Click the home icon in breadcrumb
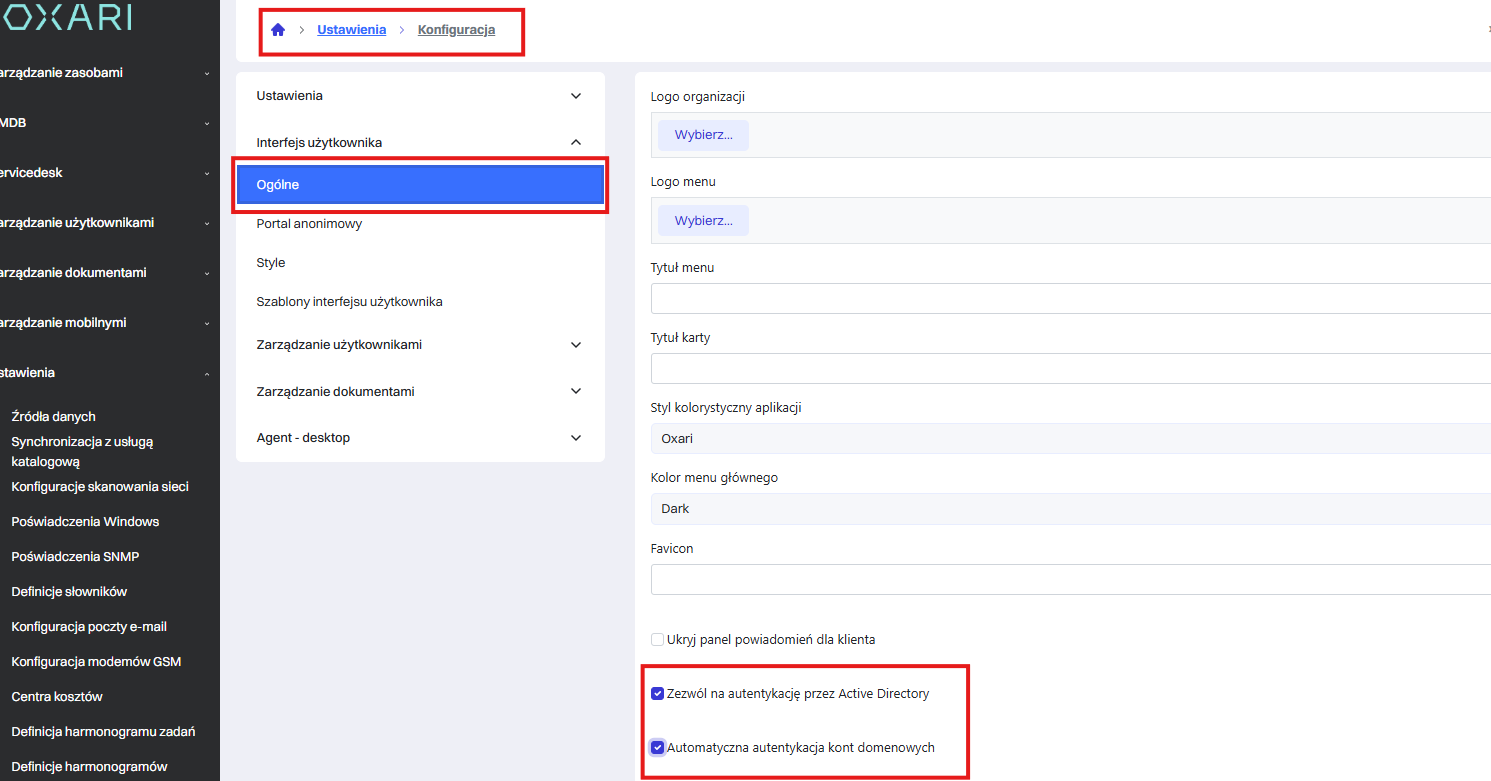The width and height of the screenshot is (1491, 781). [x=278, y=30]
